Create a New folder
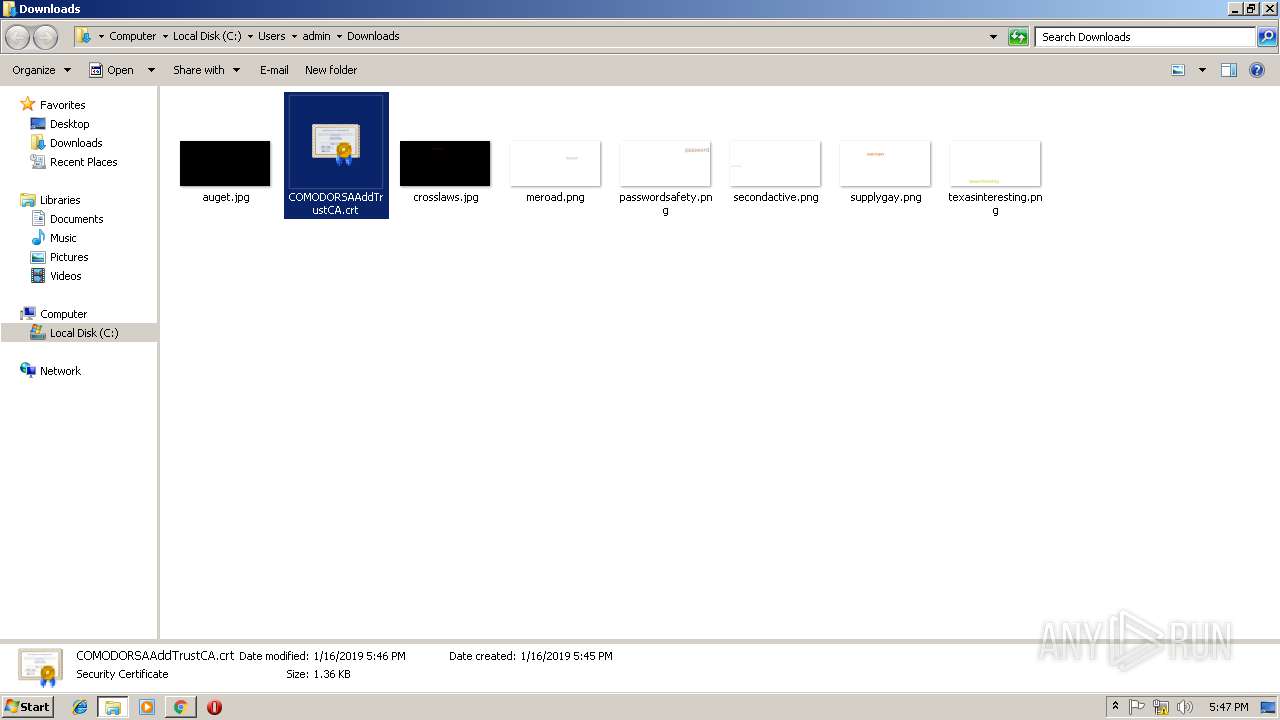 coord(331,70)
